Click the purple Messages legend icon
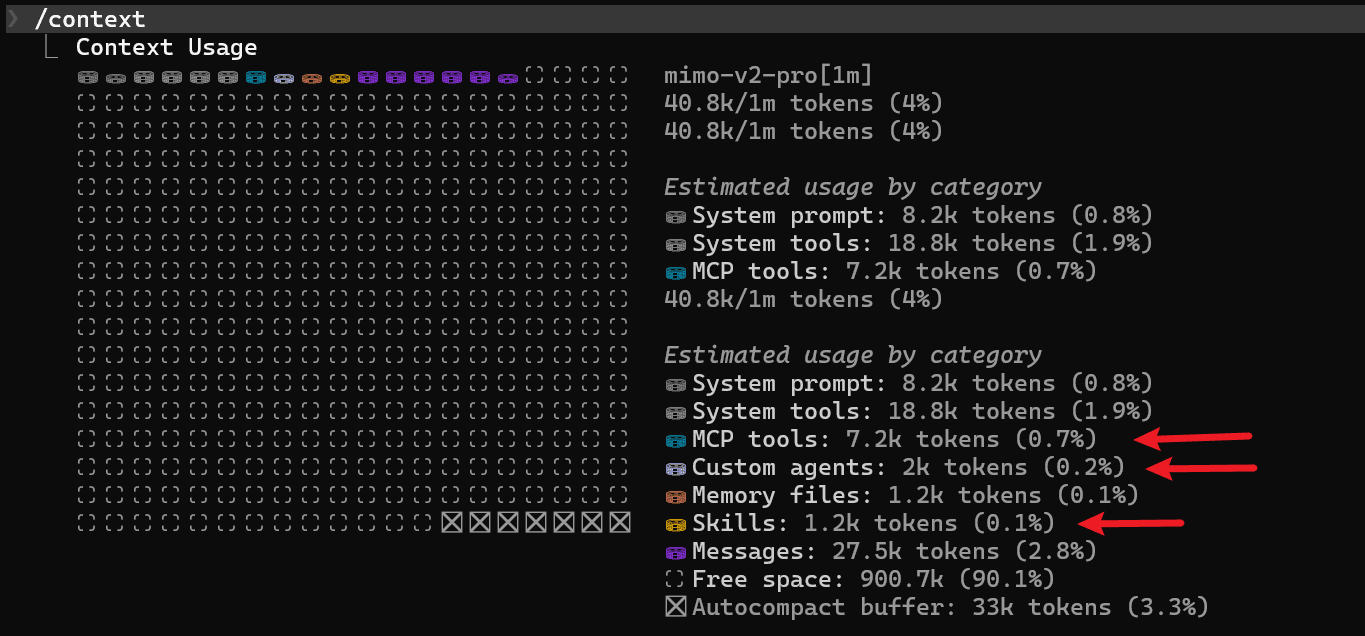Viewport: 1365px width, 636px height. tap(676, 552)
